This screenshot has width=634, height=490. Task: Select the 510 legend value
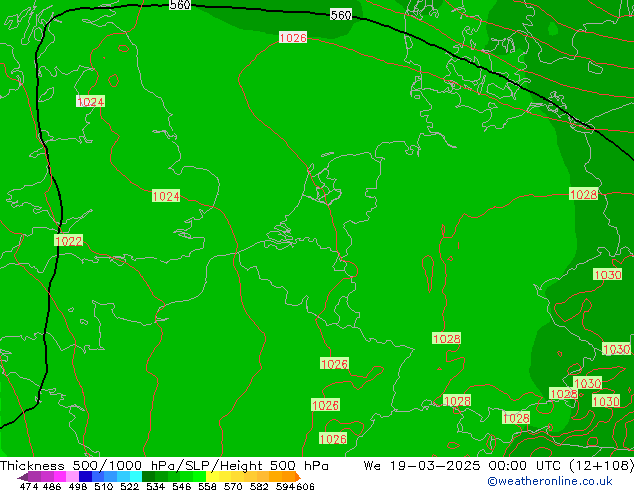point(104,486)
